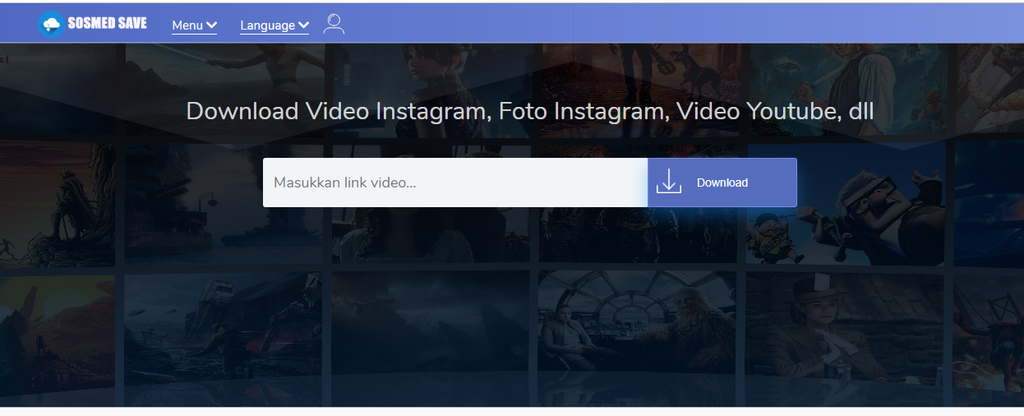Click the Download button
Screen dimensions: 1024x416
tap(722, 182)
